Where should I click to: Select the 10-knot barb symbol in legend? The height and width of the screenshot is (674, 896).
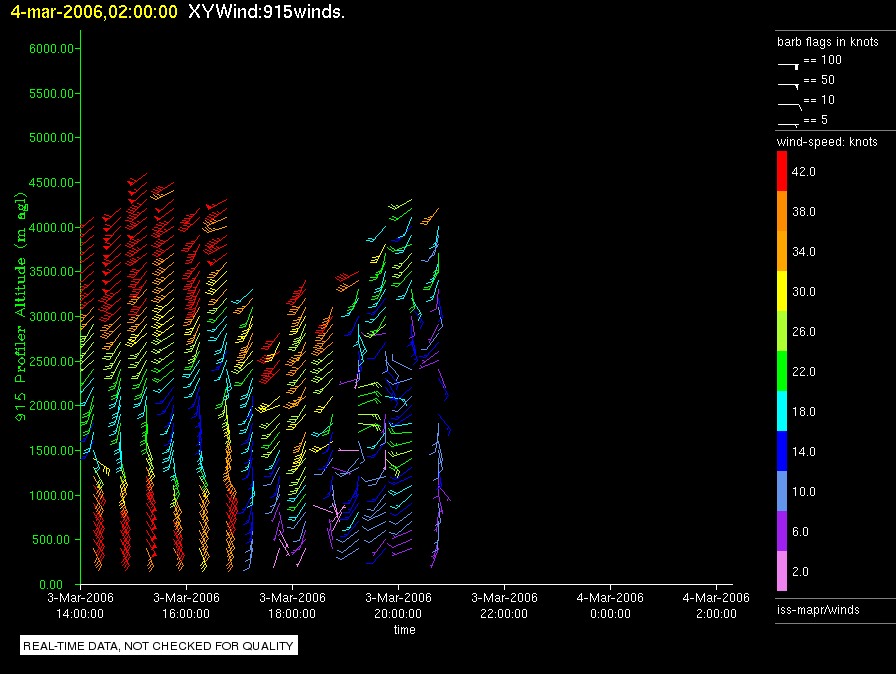pos(789,103)
